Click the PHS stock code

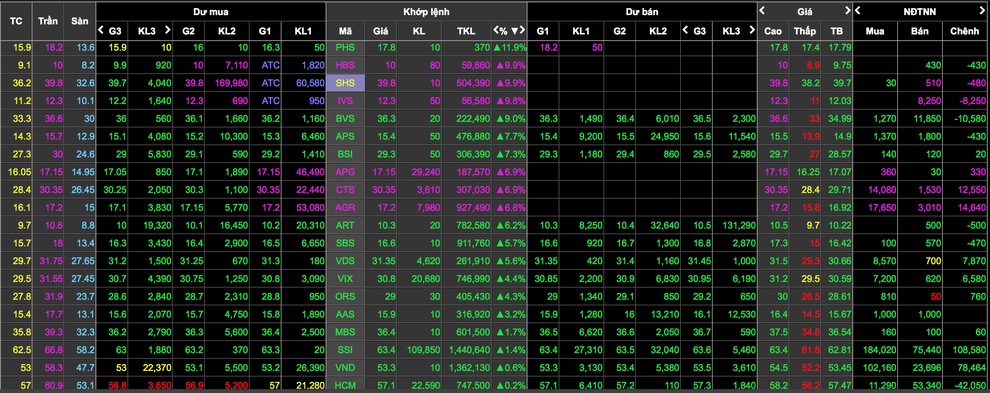[x=345, y=47]
